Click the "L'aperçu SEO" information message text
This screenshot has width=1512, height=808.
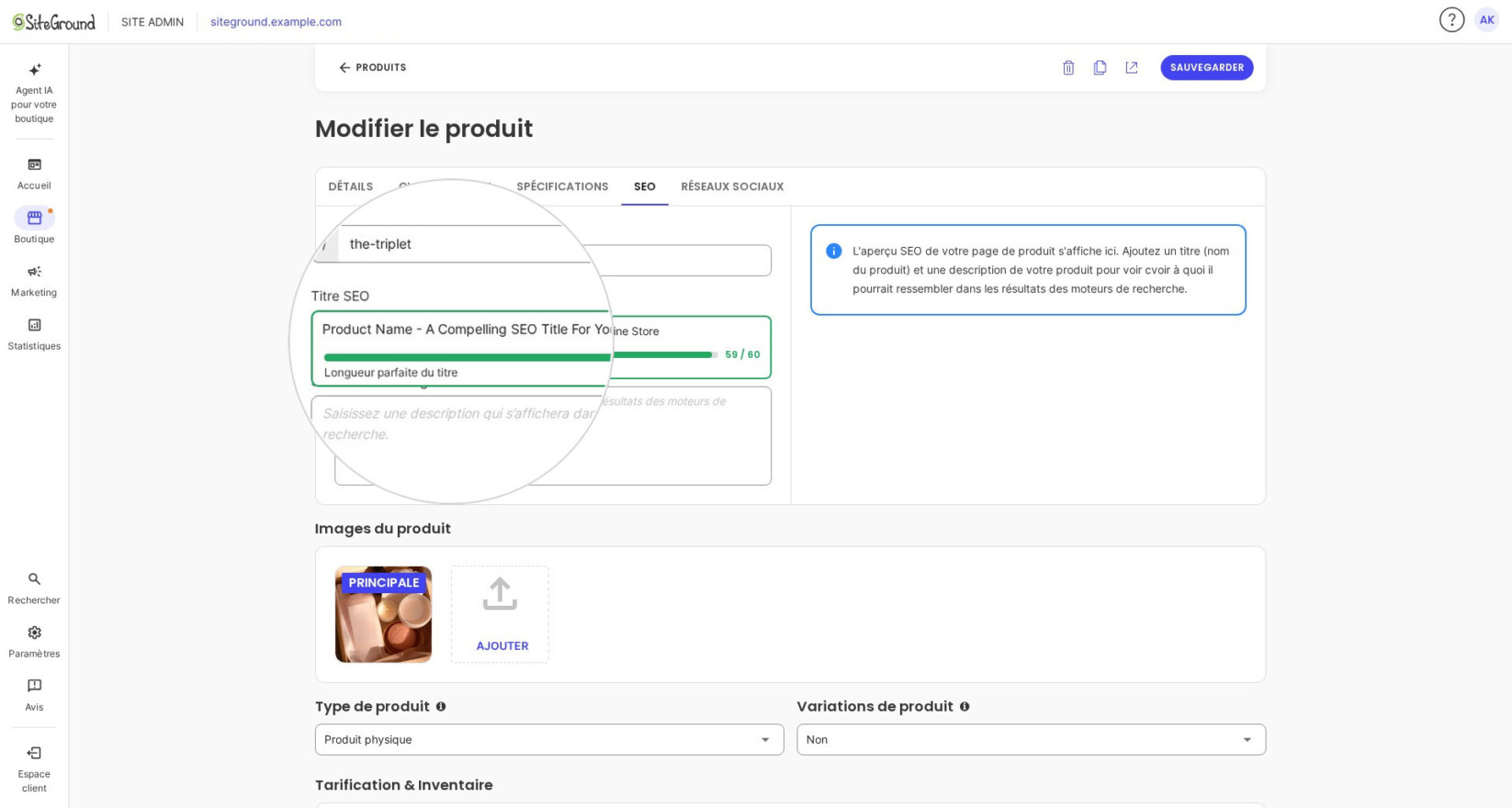point(1042,270)
